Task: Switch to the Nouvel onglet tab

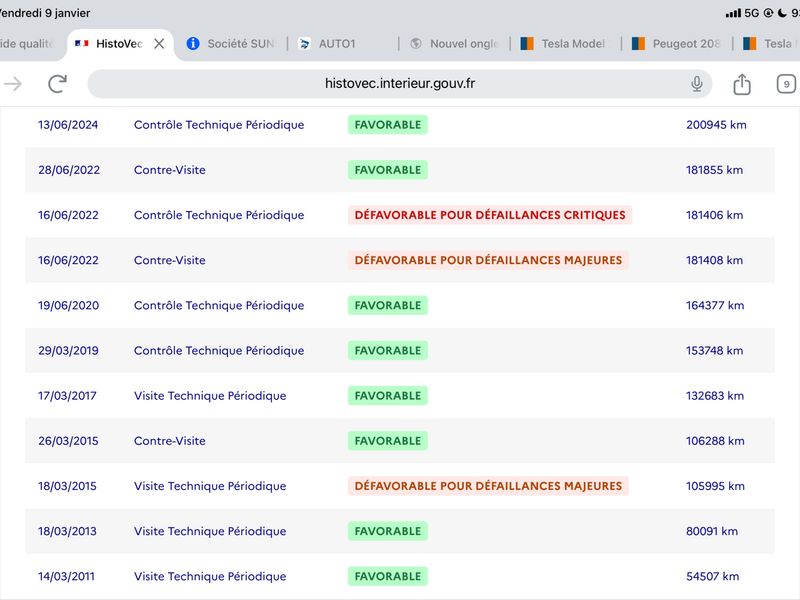Action: click(x=454, y=44)
